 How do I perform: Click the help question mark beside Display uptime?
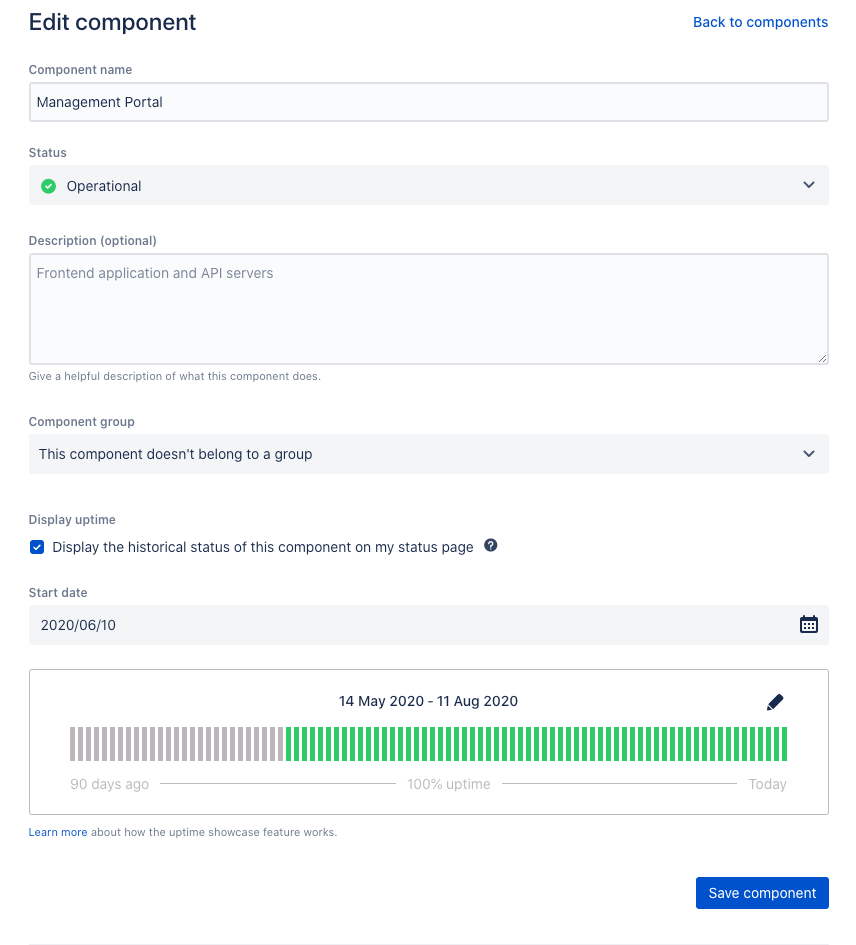pyautogui.click(x=491, y=545)
